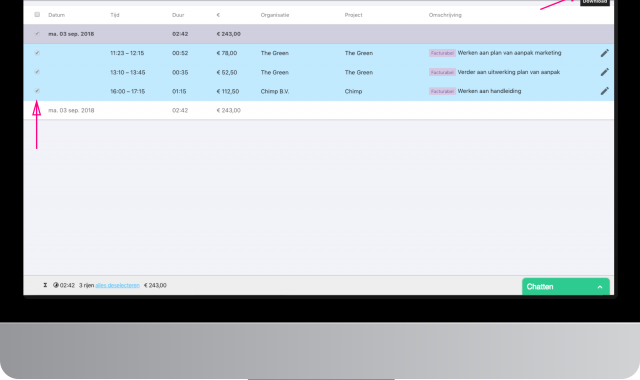This screenshot has height=380, width=640.
Task: Expand the Chatten widget chevron
Action: [600, 287]
